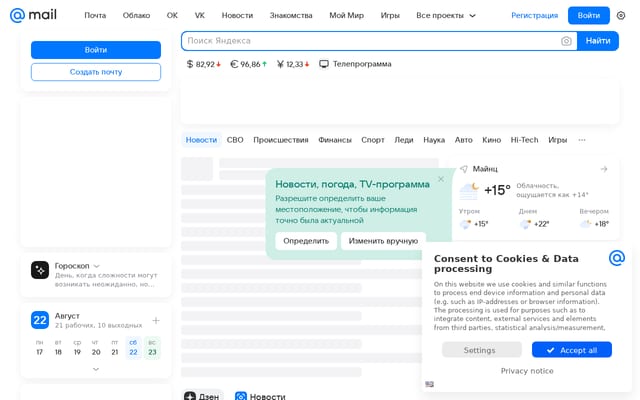
Task: Click the Создать почту button
Action: tap(96, 72)
